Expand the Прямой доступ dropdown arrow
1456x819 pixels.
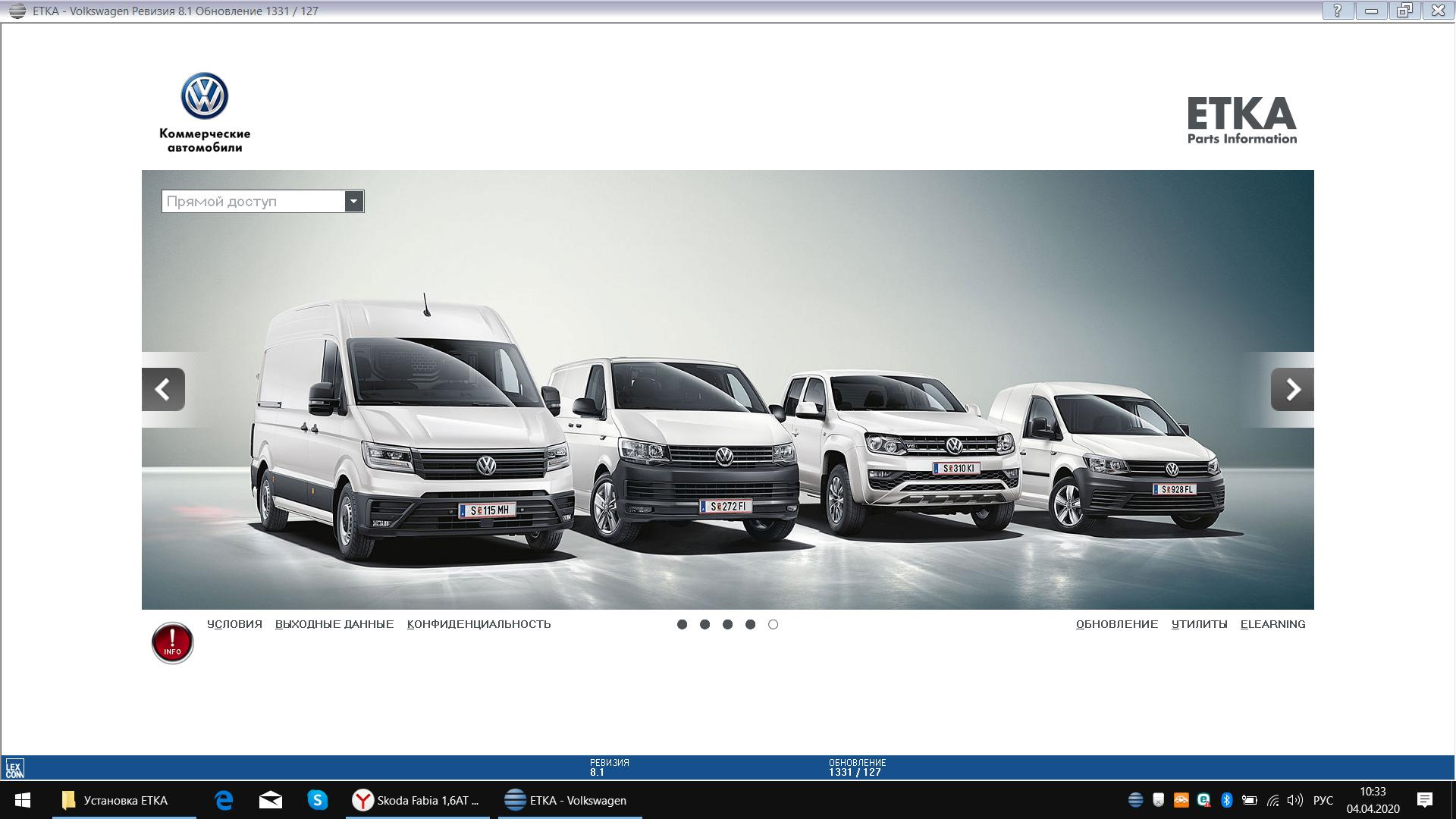pyautogui.click(x=353, y=201)
